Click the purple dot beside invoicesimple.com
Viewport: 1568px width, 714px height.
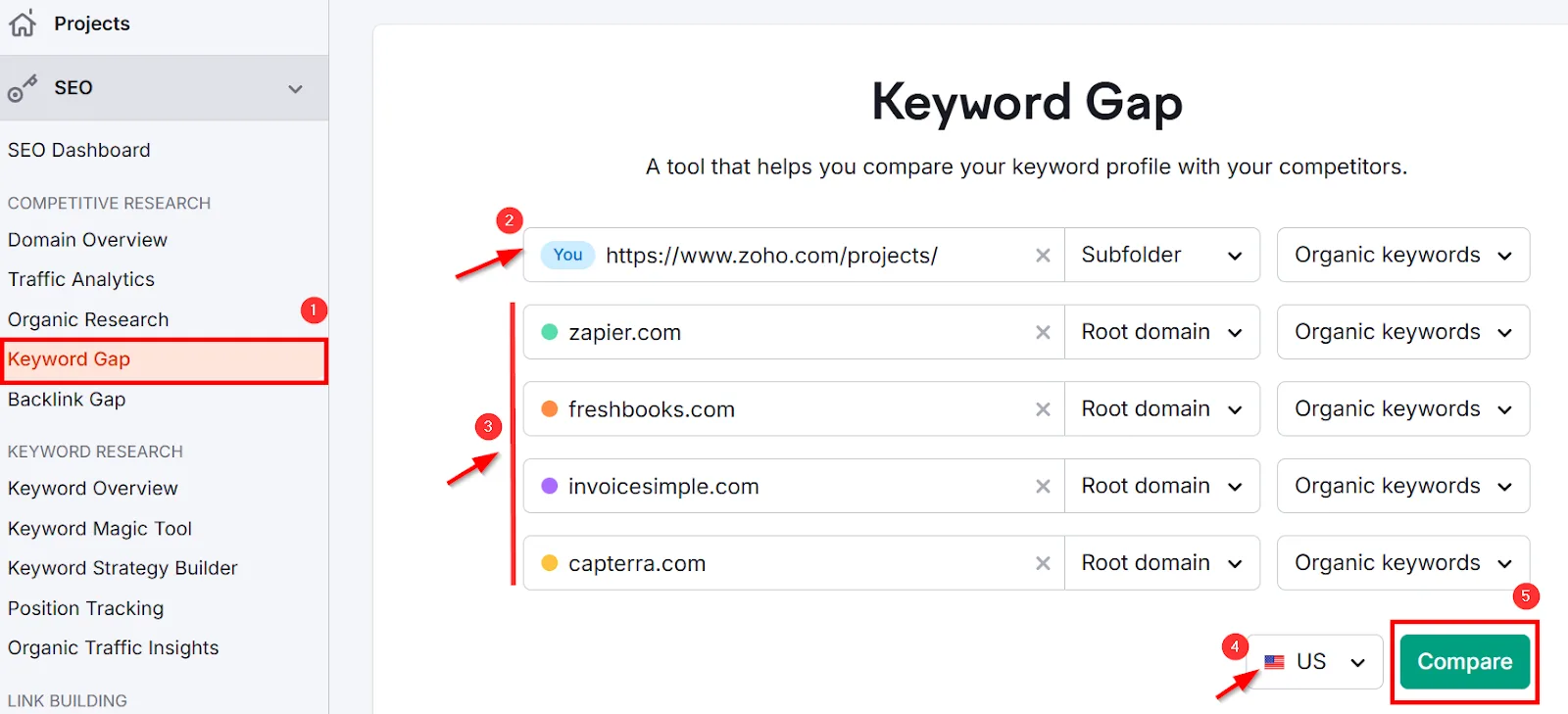pos(550,486)
